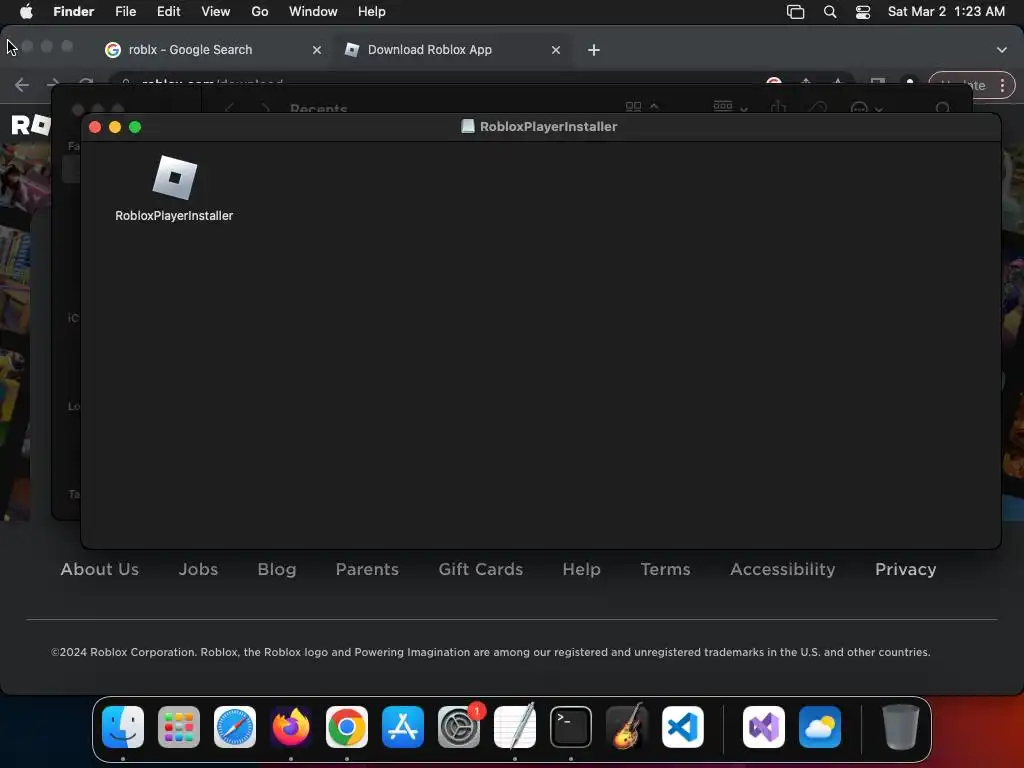The image size is (1024, 768).
Task: Go back in the Chrome browser
Action: point(22,85)
